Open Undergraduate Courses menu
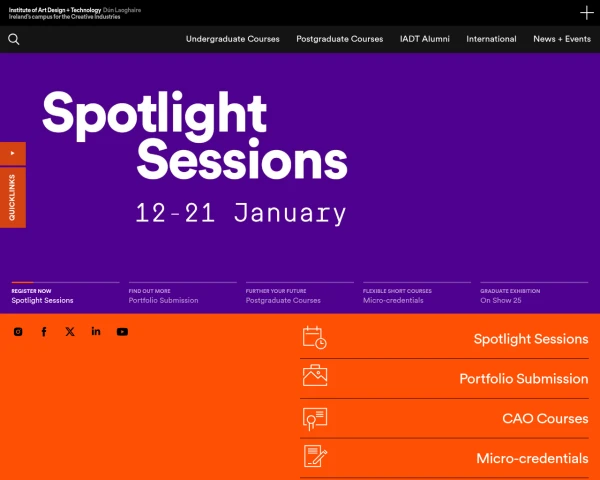Viewport: 600px width, 480px height. [232, 39]
